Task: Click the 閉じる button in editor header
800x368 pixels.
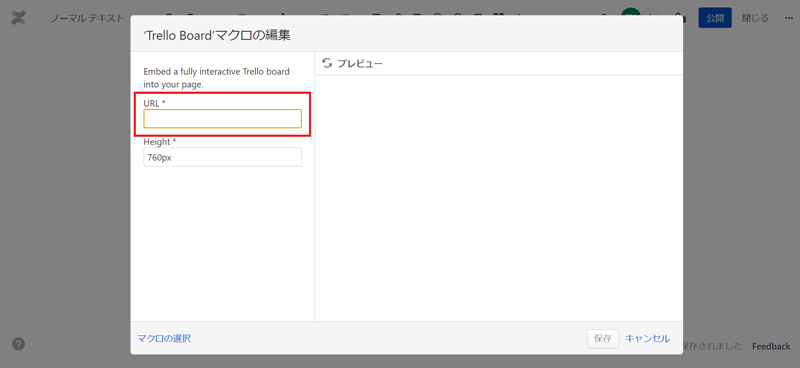Action: pos(755,18)
